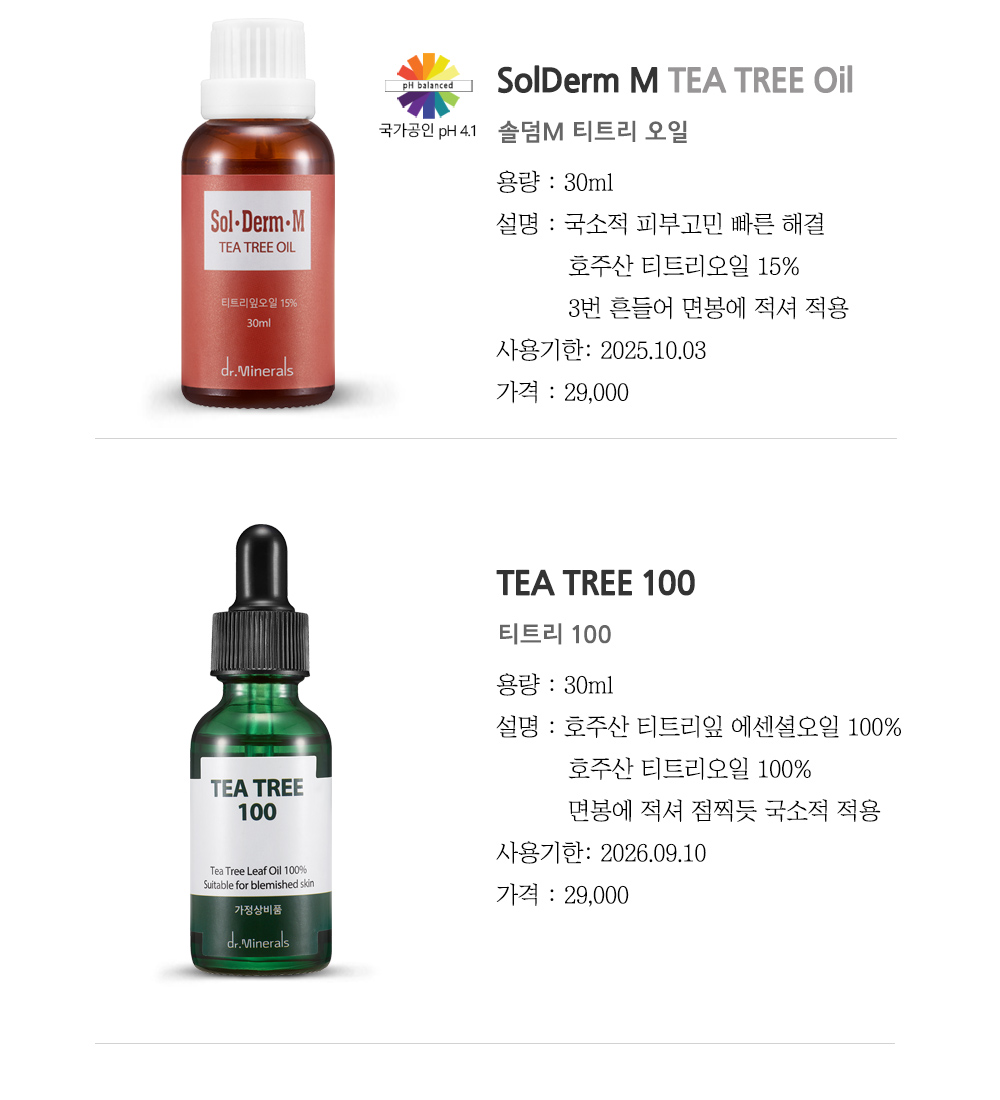Open the green Tea Tree 100 bottle image
The width and height of the screenshot is (1000, 1100).
pyautogui.click(x=260, y=750)
